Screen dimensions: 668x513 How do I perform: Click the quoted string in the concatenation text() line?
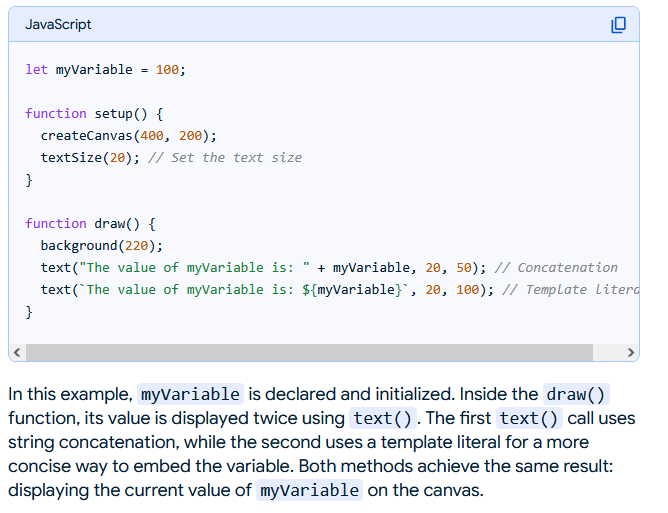(194, 268)
